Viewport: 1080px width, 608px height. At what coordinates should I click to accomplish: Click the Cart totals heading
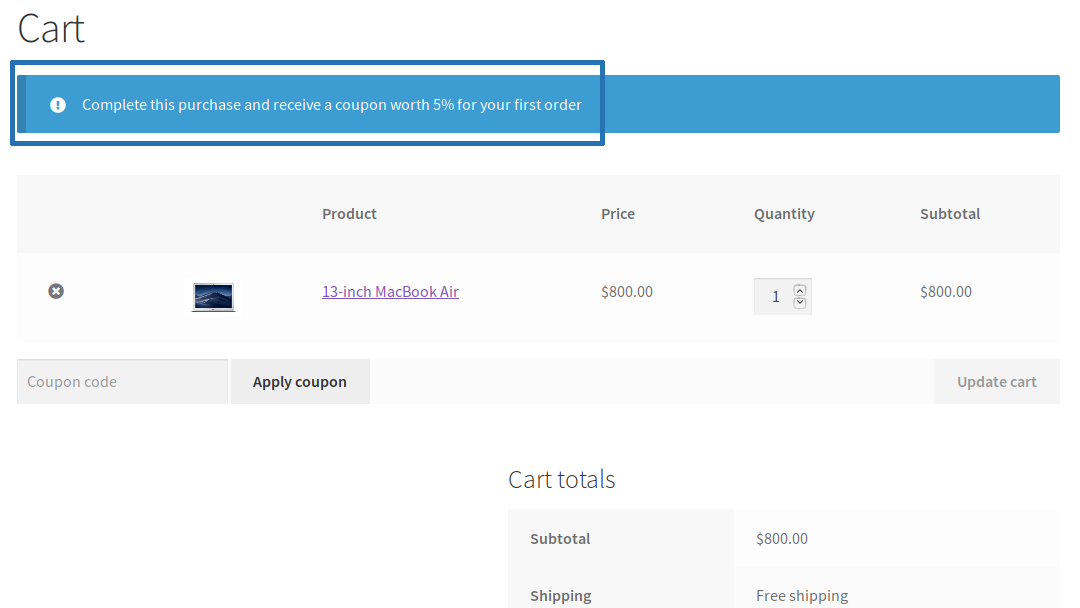(561, 479)
